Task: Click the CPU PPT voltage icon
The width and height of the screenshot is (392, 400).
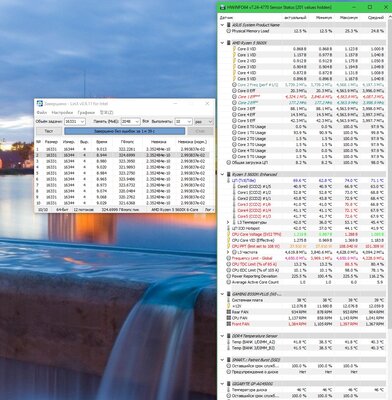Action: point(228,246)
